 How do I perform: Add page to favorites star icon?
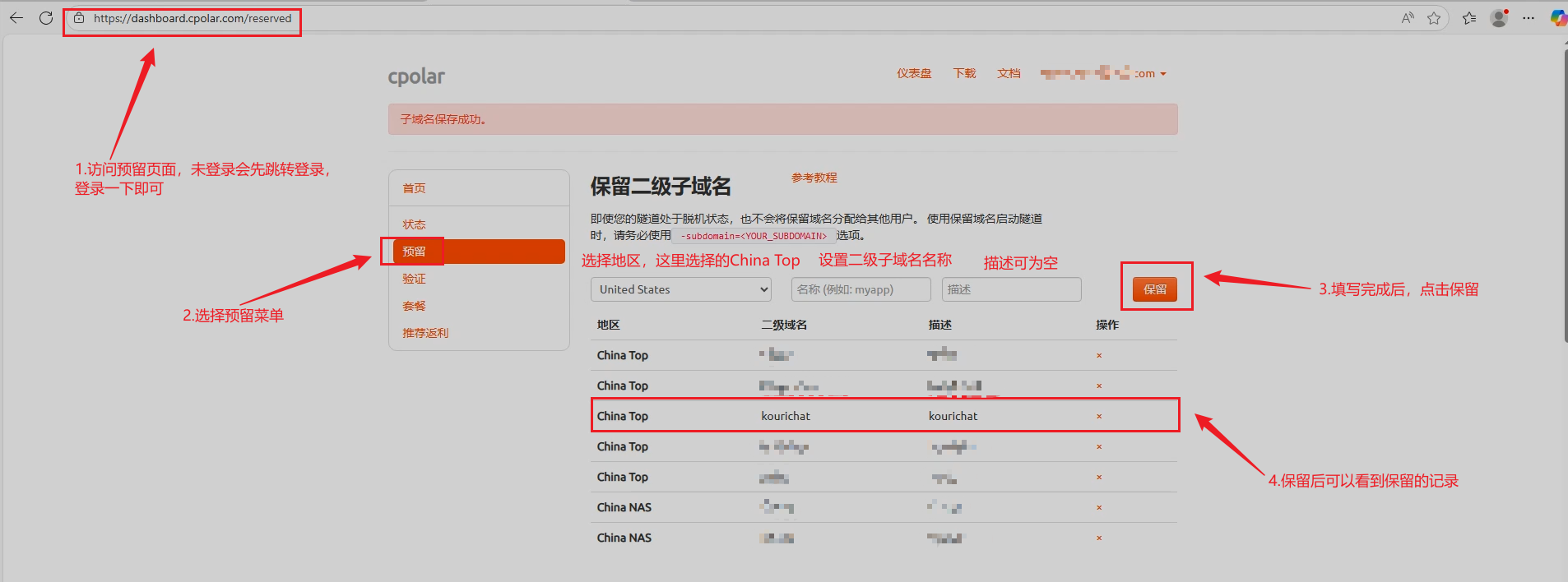point(1434,18)
